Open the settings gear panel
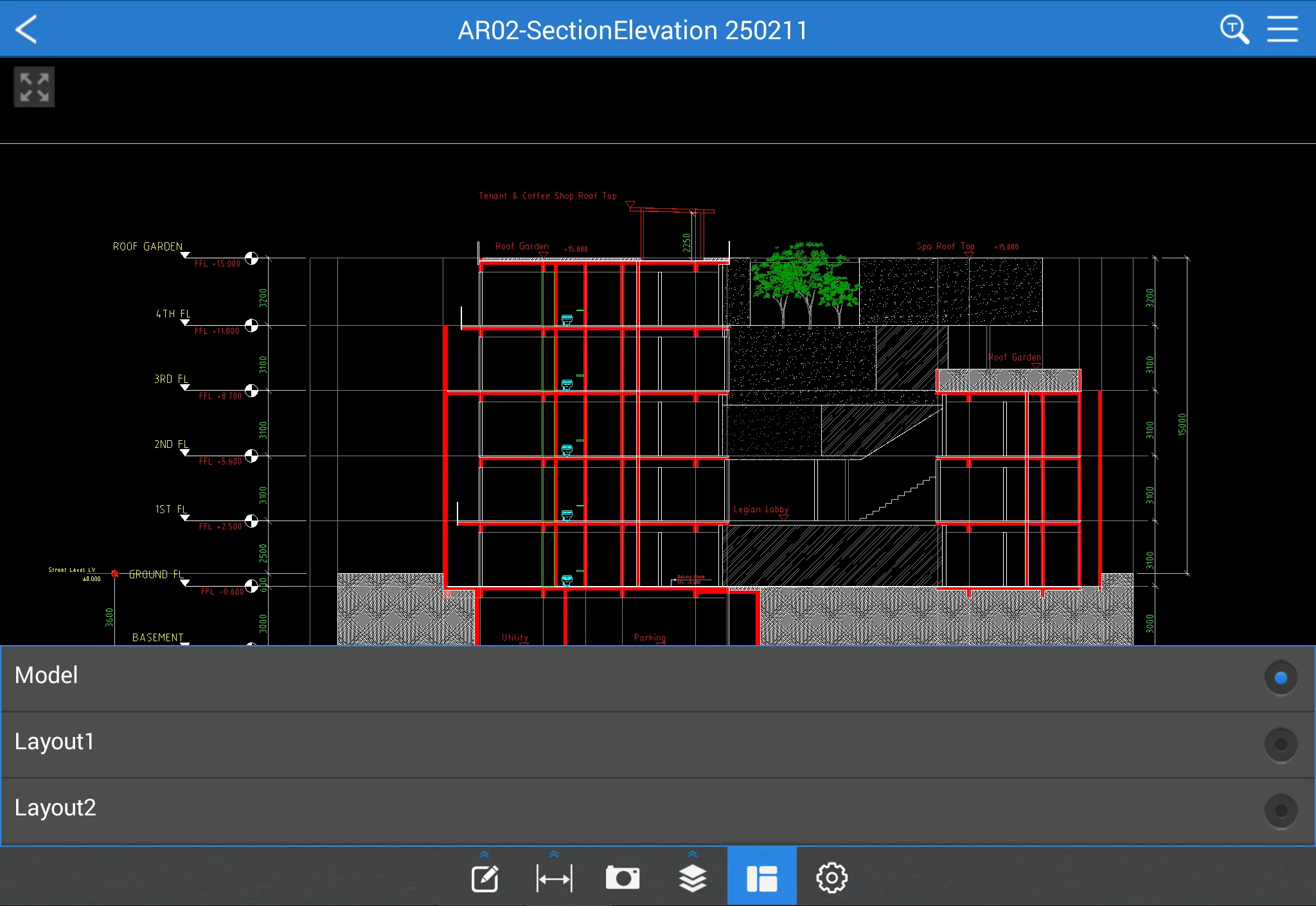 tap(831, 877)
